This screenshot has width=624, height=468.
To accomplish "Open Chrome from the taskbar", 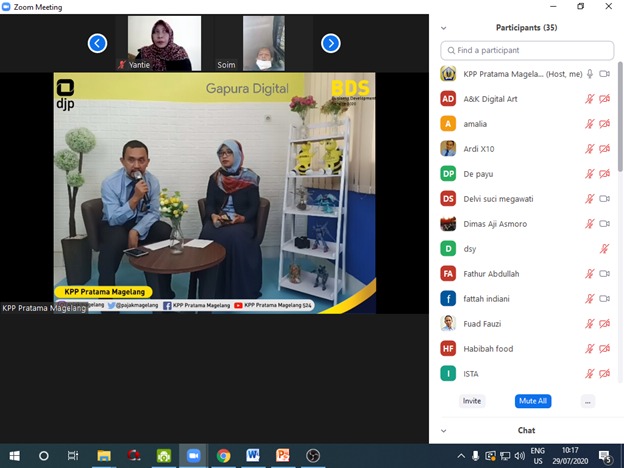I will [x=223, y=455].
